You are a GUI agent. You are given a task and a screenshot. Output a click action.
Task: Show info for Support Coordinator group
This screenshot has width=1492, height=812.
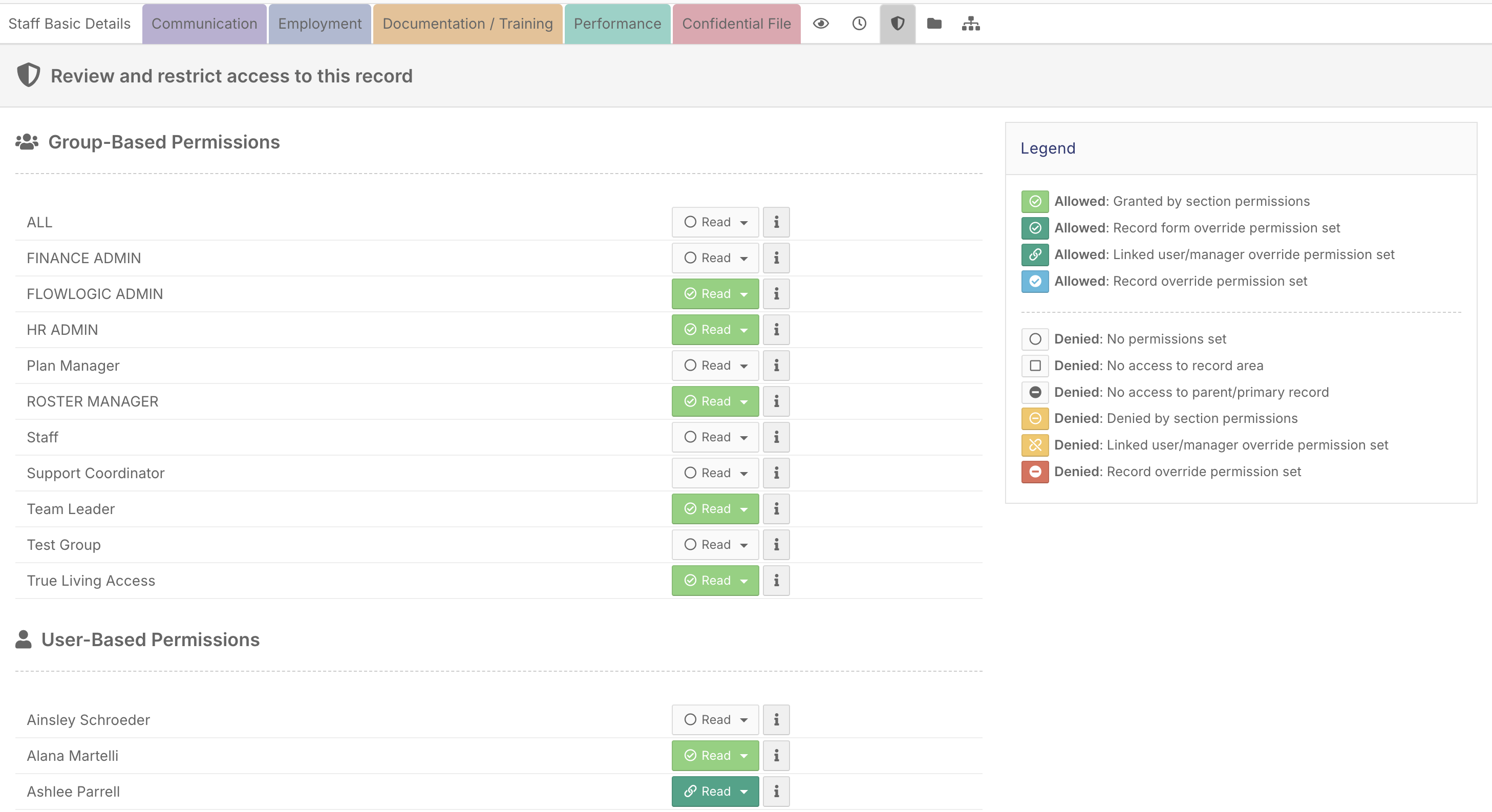pyautogui.click(x=776, y=473)
